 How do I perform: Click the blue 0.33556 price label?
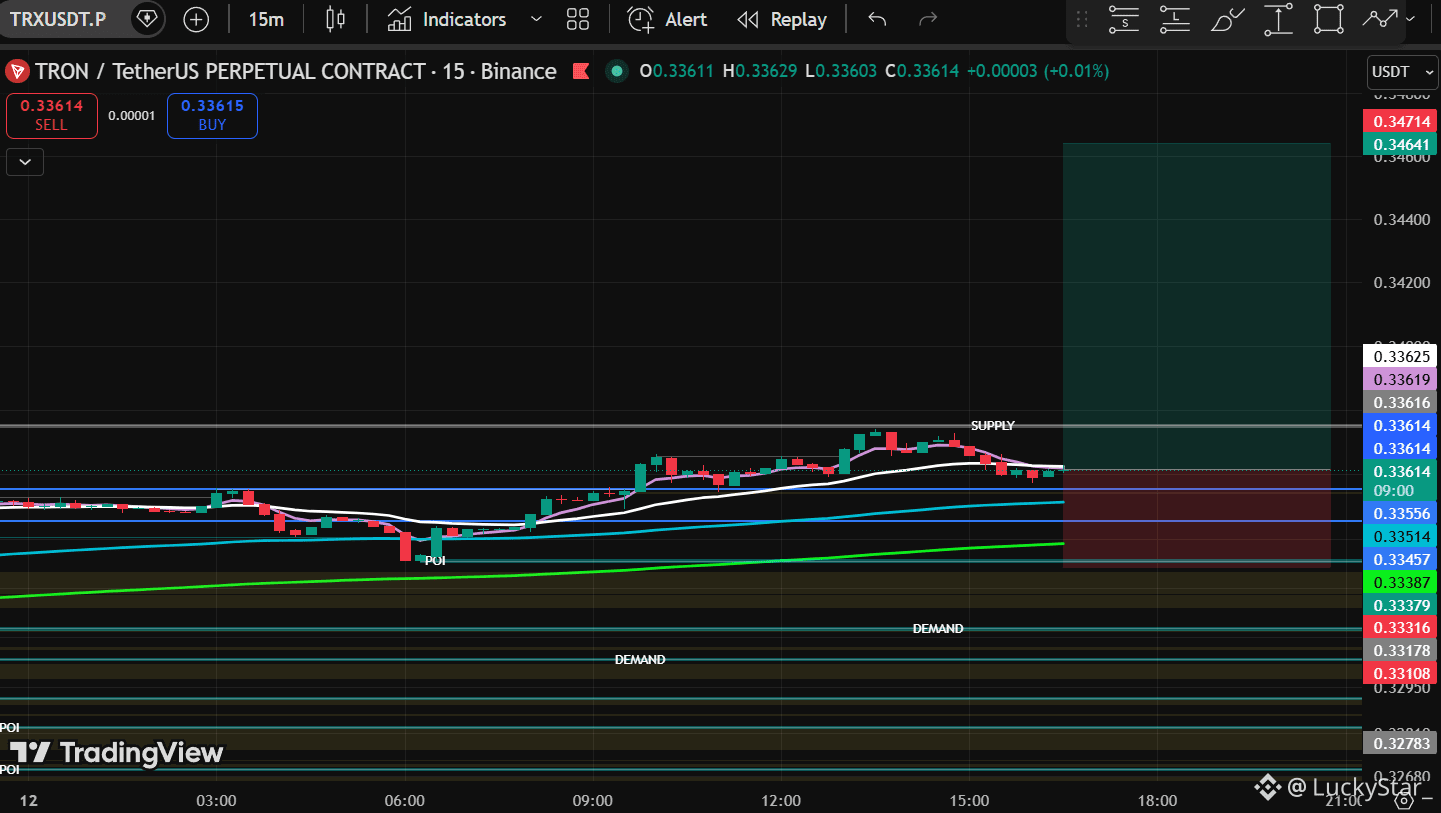(1400, 513)
